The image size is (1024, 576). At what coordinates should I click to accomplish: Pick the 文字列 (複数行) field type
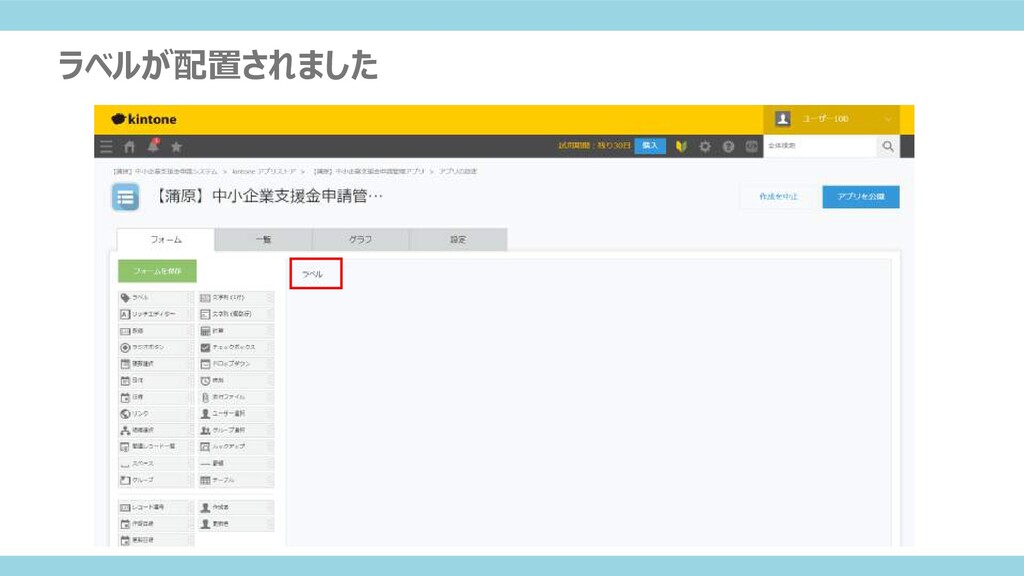(x=236, y=314)
